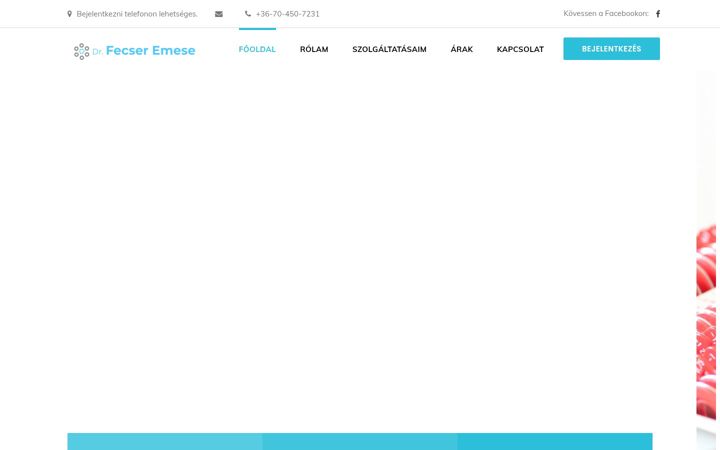Click the Dr. Fecser Emese logo
The image size is (720, 450).
point(135,51)
